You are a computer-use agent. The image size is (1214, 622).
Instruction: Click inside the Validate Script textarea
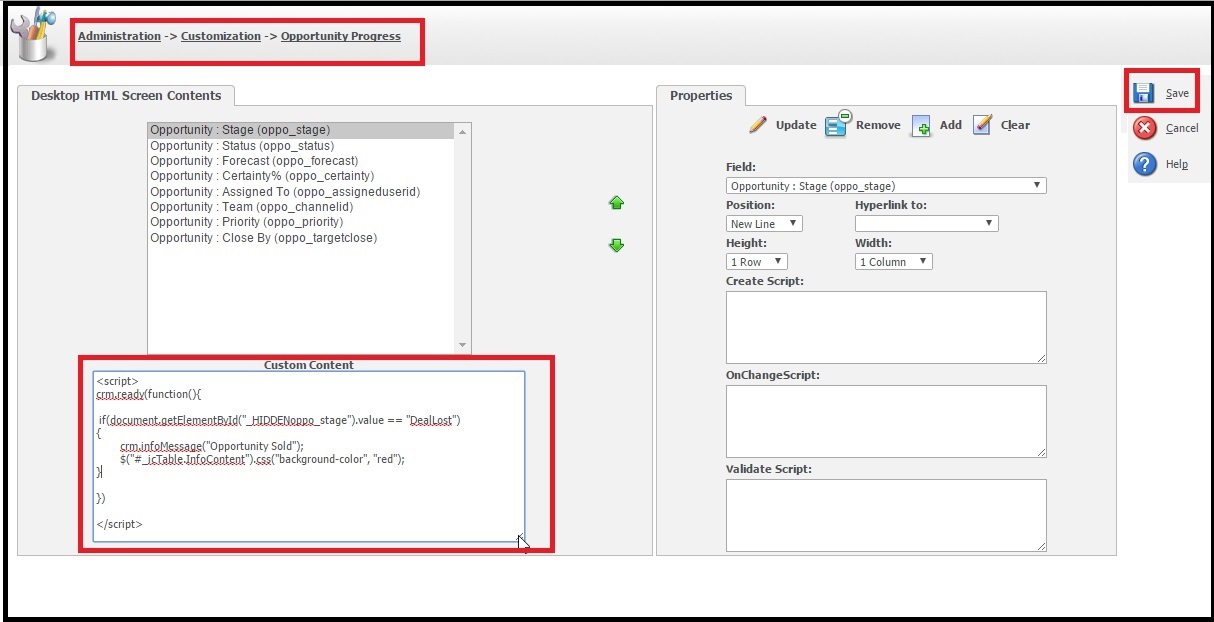(x=886, y=515)
